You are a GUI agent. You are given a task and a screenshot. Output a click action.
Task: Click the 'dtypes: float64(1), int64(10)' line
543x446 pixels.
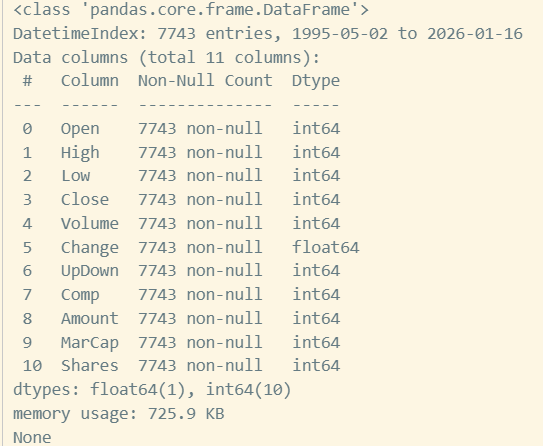click(152, 390)
